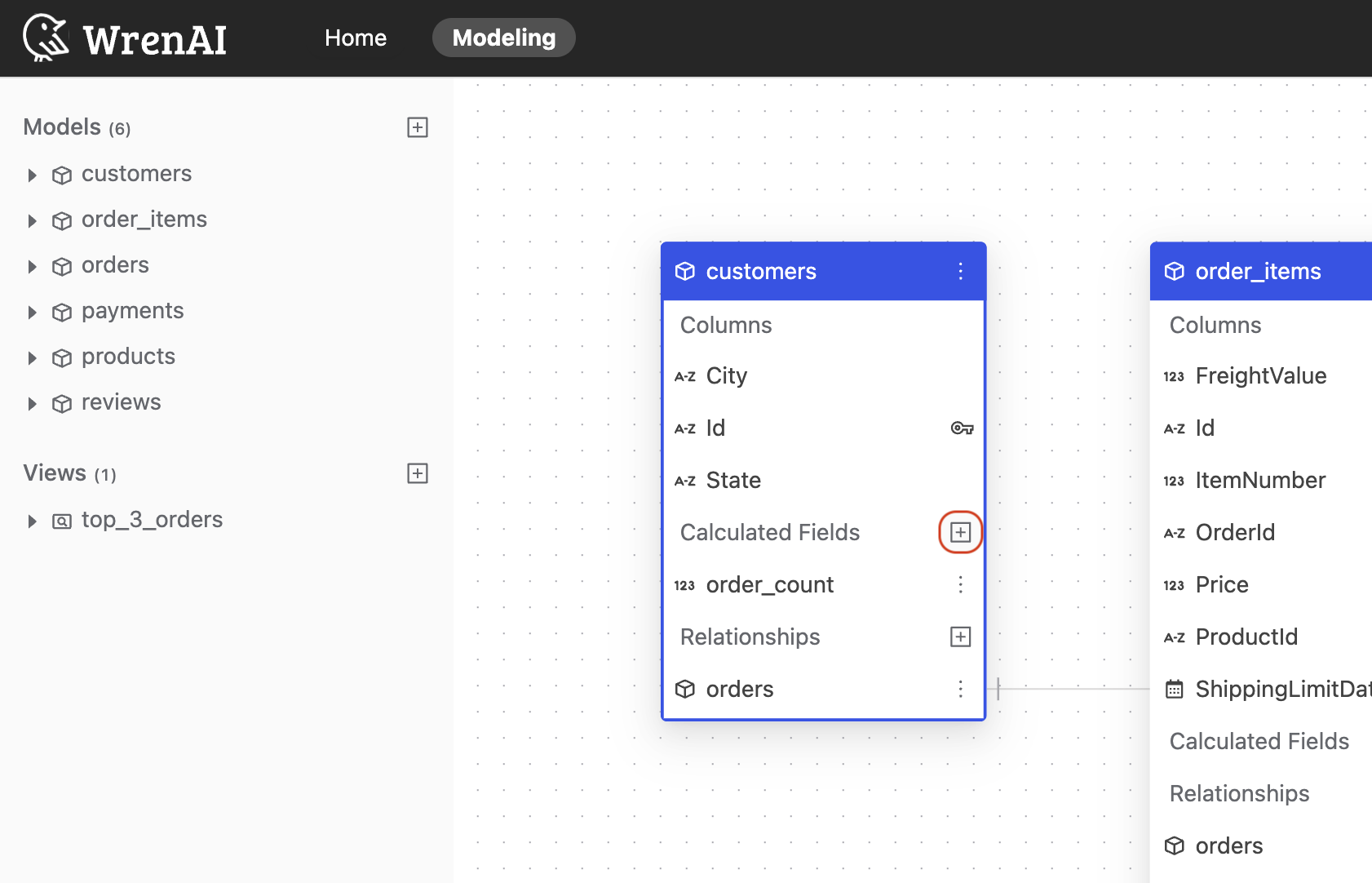Open the top_3_orders view
The height and width of the screenshot is (883, 1372).
(x=152, y=520)
